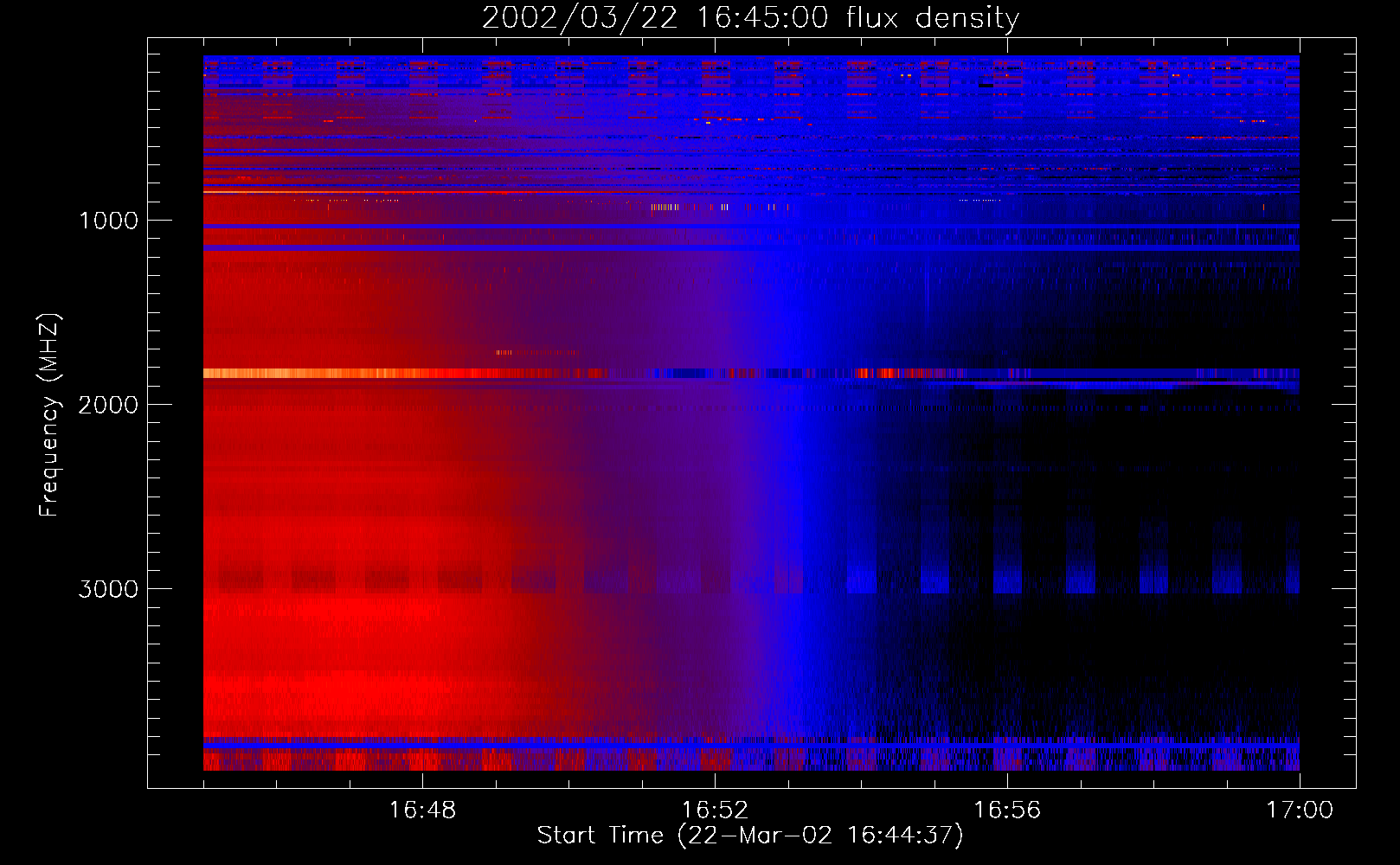The height and width of the screenshot is (865, 1400).
Task: Click the '17:00' time tick label
Action: (1300, 811)
